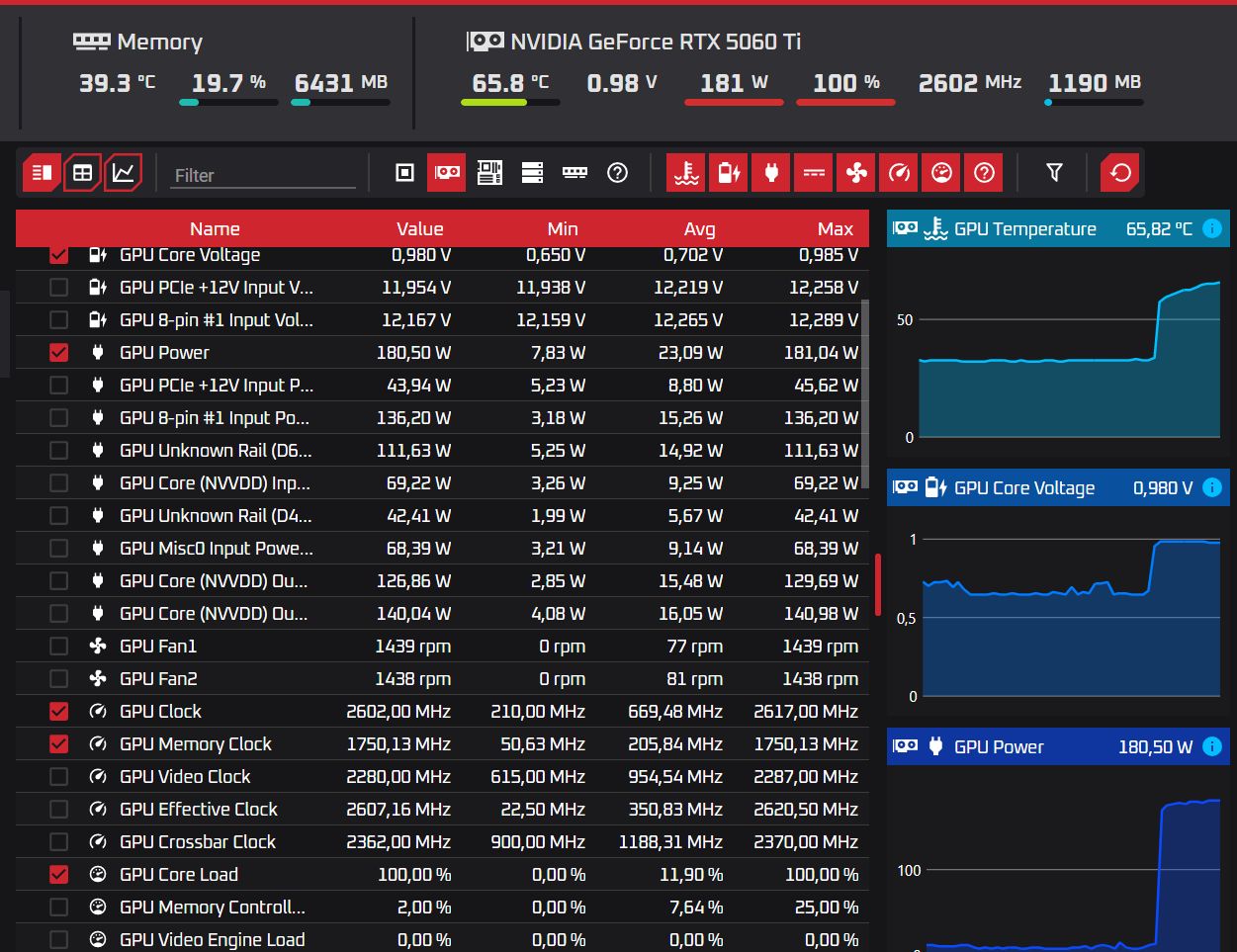The width and height of the screenshot is (1237, 952).
Task: Select the GPU PCIe +12V Input V... row
Action: pos(442,287)
